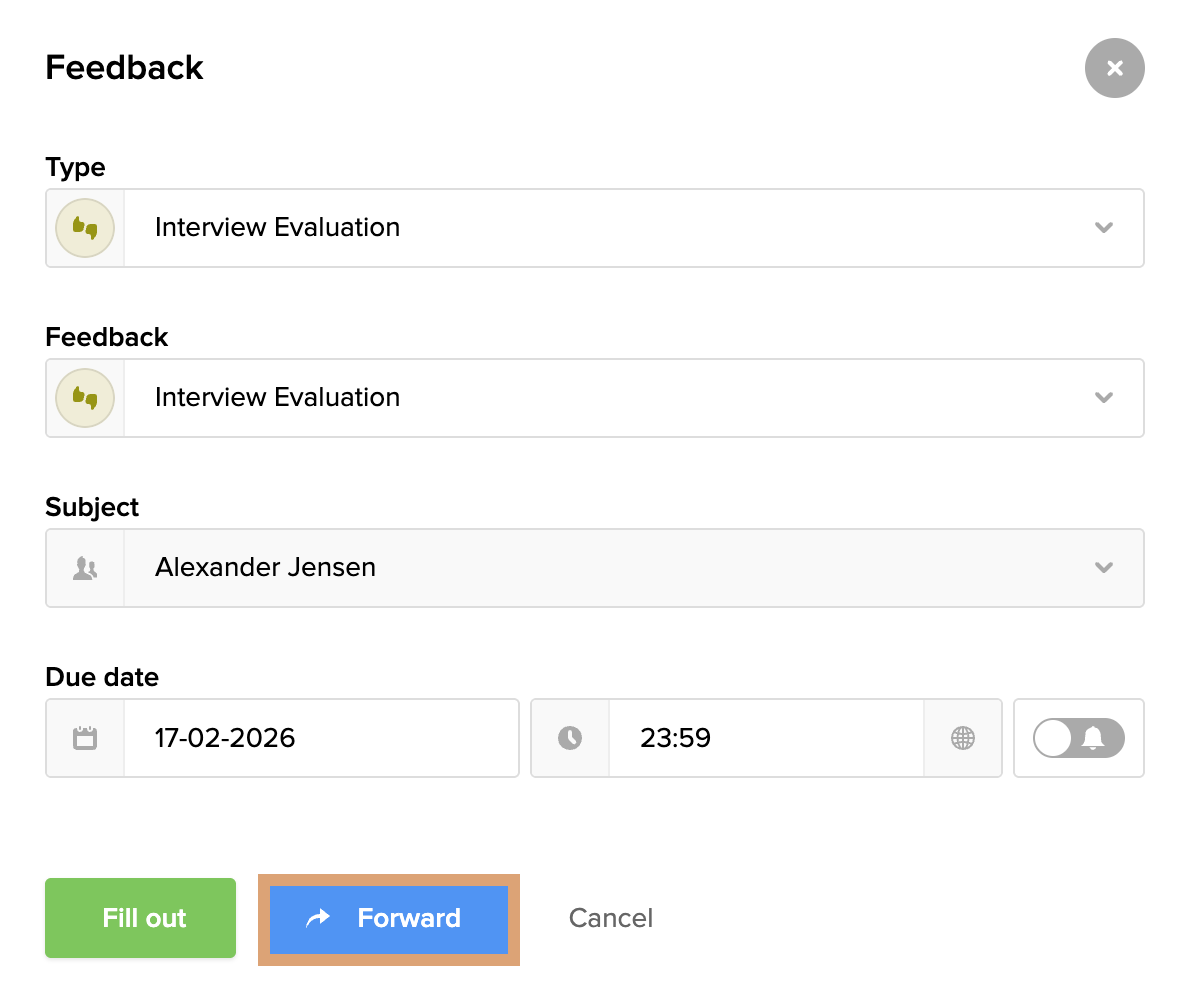The image size is (1184, 982).
Task: Click the arrow icon on Forward button
Action: pos(318,918)
